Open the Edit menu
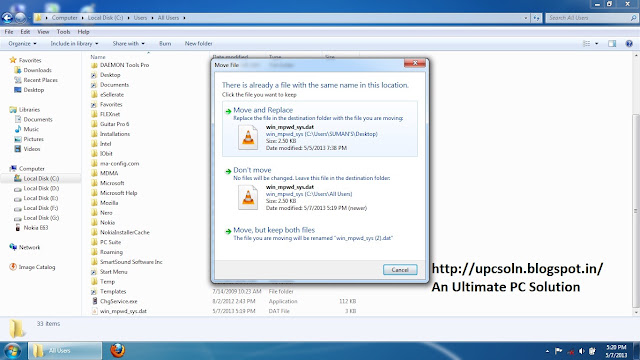This screenshot has width=640, height=360. (25, 32)
